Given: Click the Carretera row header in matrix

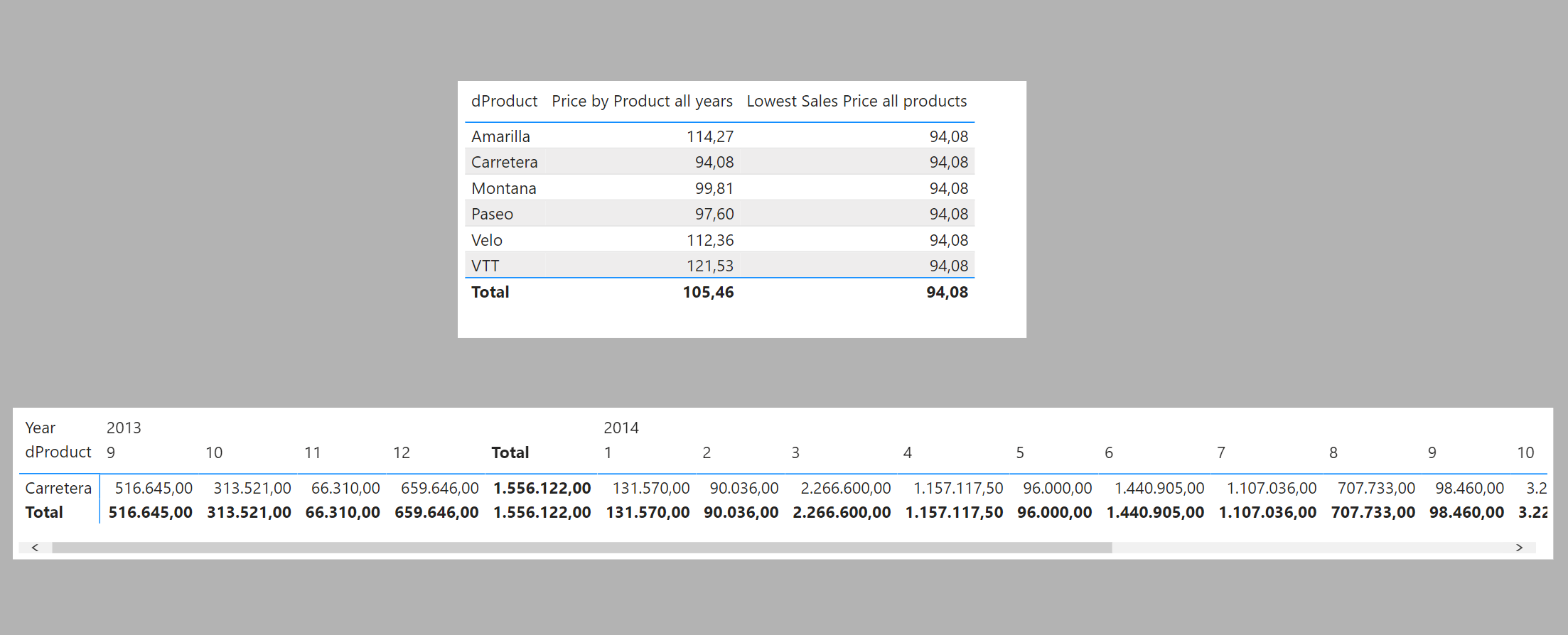Looking at the screenshot, I should (58, 488).
